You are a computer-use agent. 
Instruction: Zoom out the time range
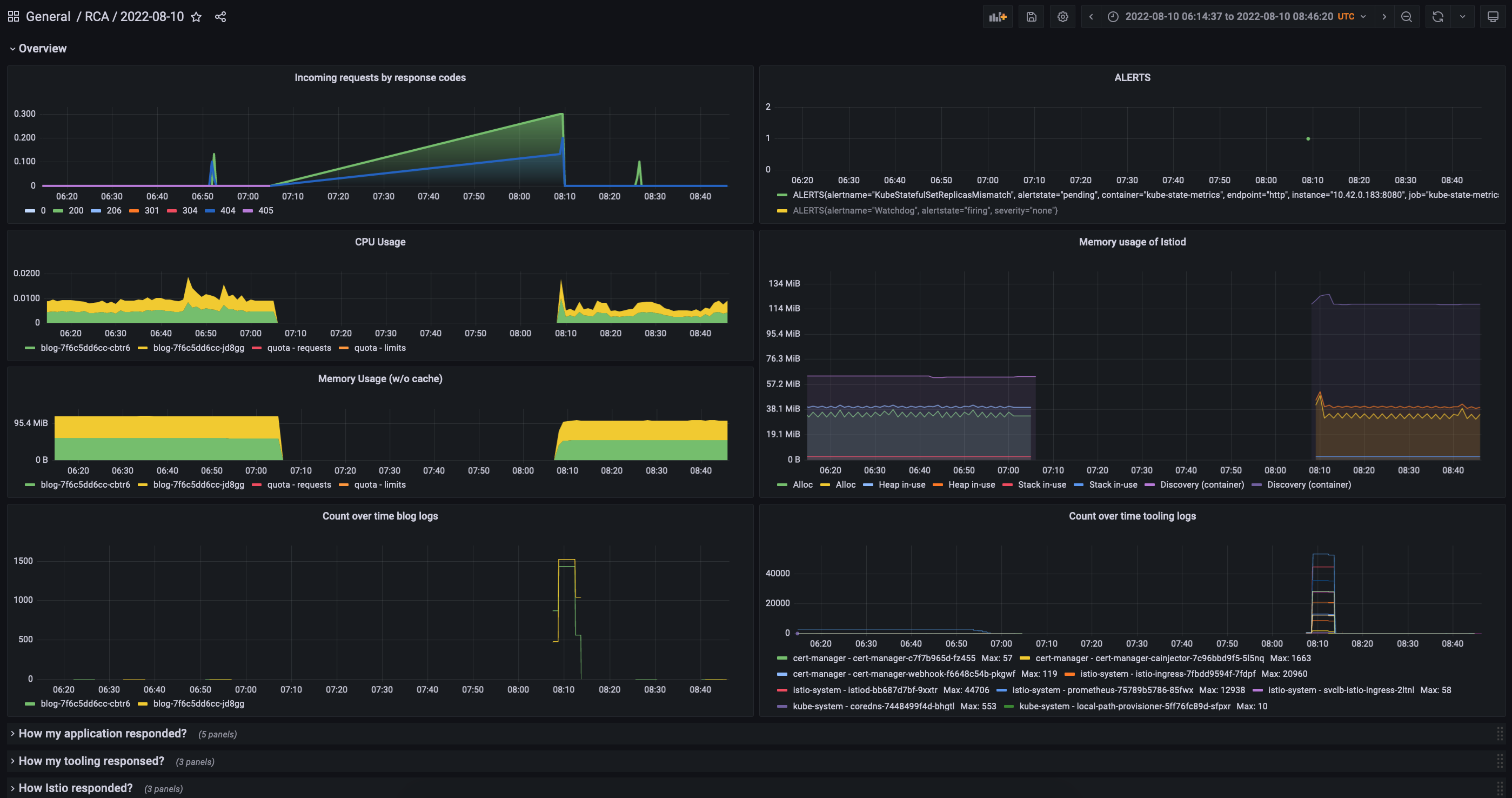tap(1406, 16)
